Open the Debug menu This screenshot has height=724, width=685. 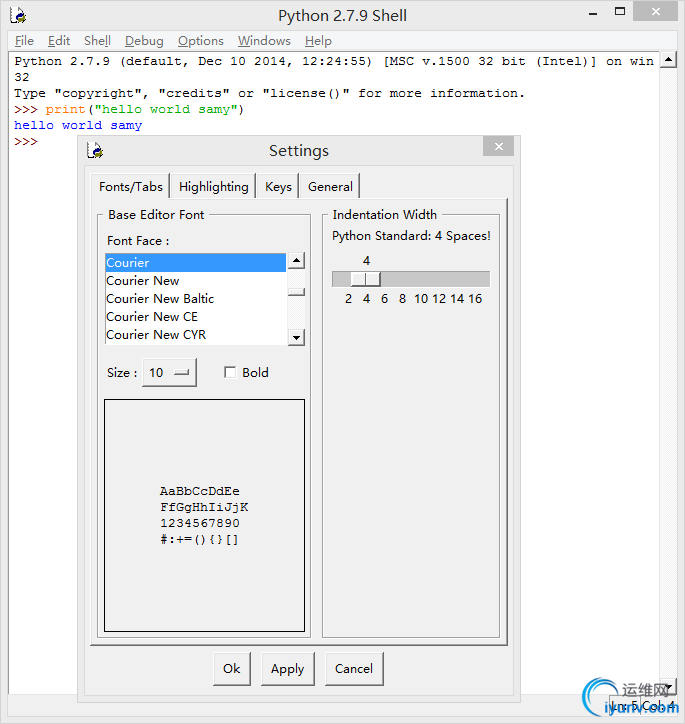144,41
